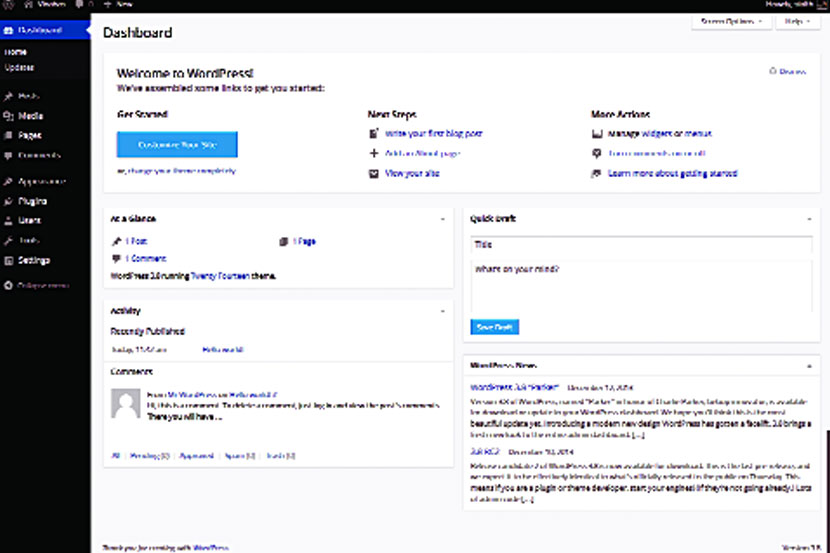
Task: Click the WordPress logo in admin bar
Action: pos(8,5)
